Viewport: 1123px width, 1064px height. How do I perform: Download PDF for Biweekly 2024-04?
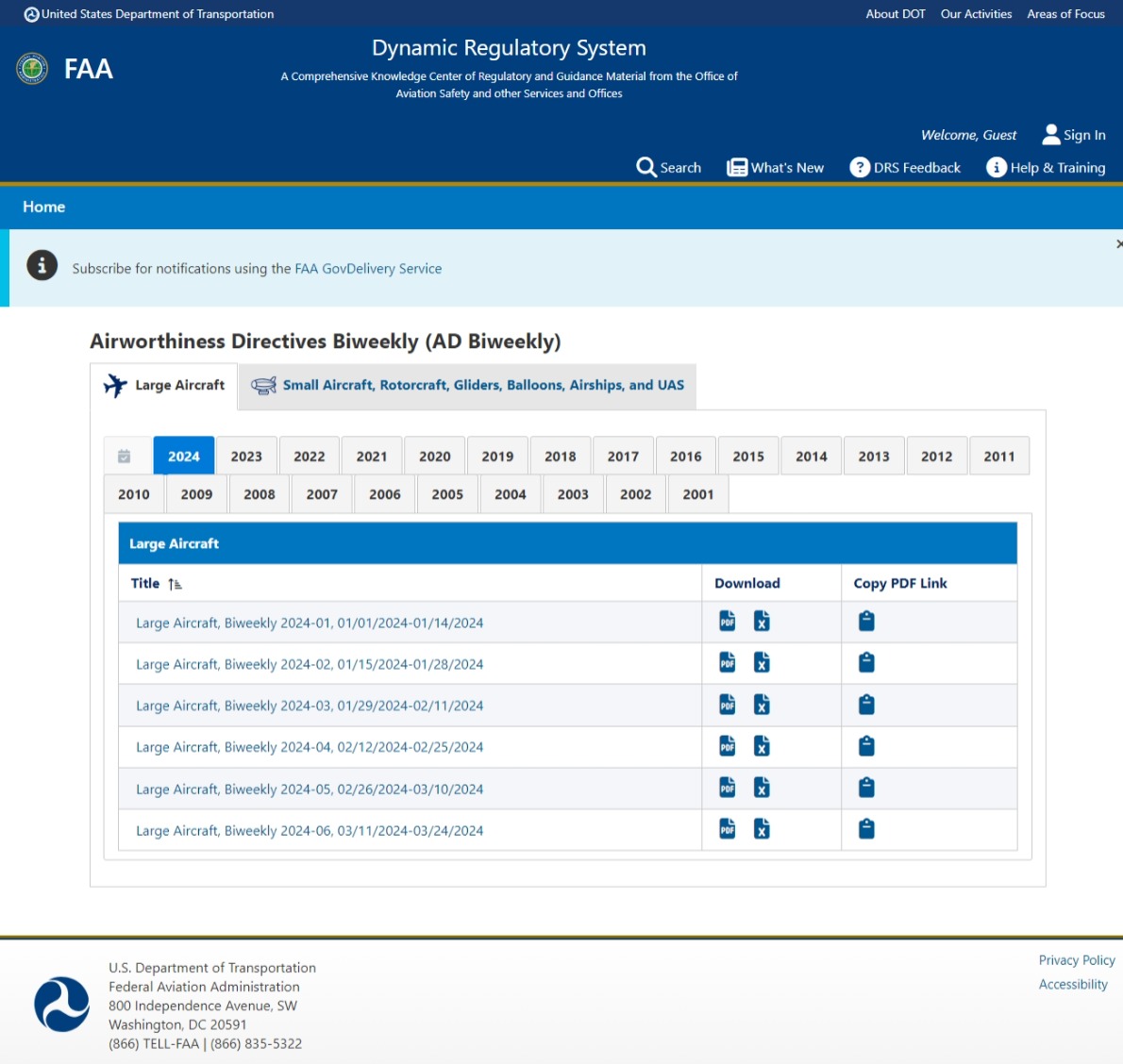coord(727,746)
